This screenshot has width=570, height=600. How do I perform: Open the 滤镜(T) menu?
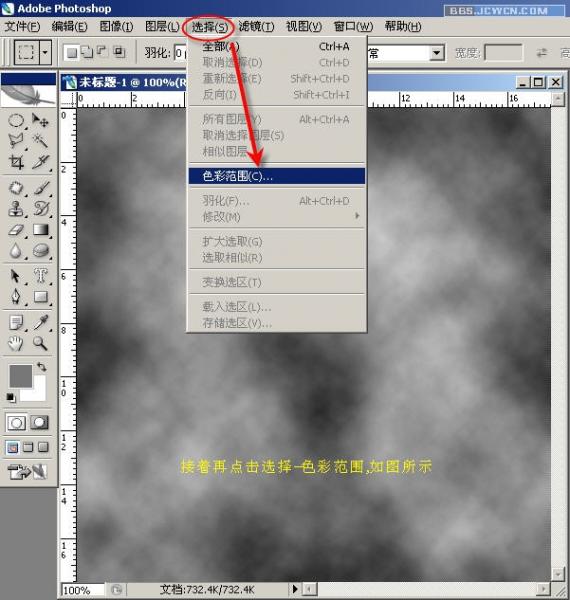[x=256, y=26]
